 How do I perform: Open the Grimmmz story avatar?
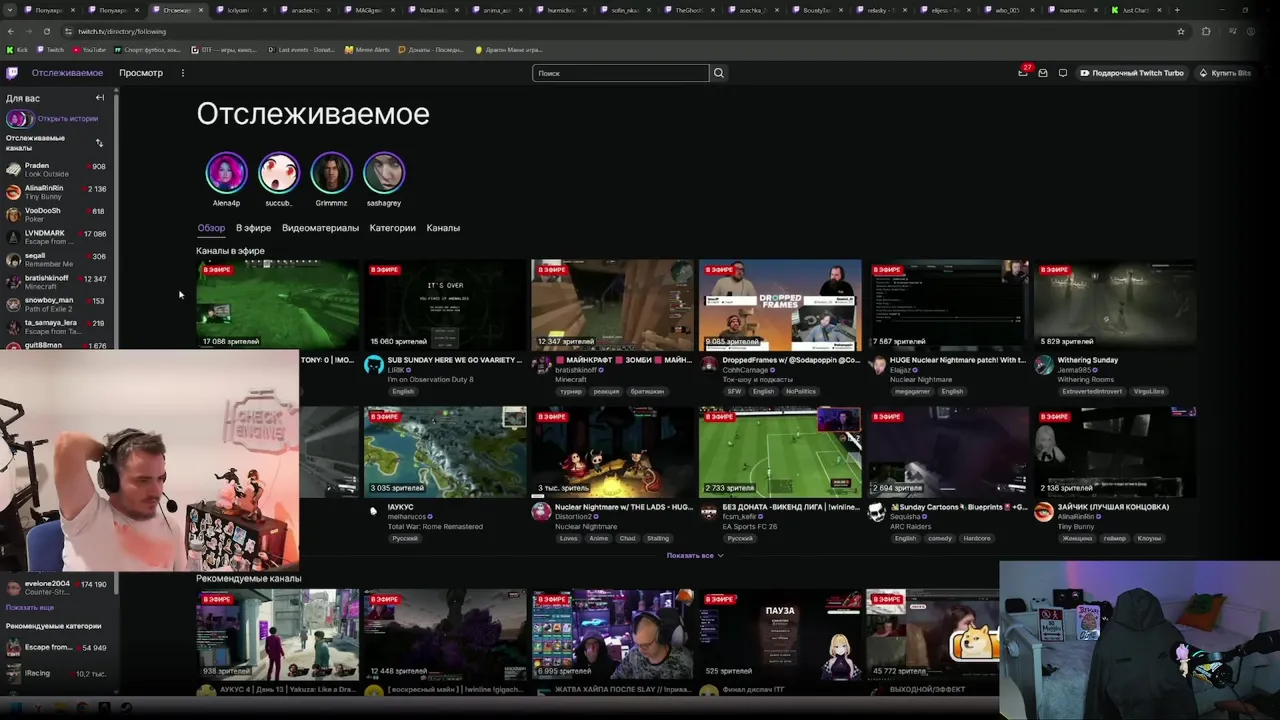click(x=331, y=173)
